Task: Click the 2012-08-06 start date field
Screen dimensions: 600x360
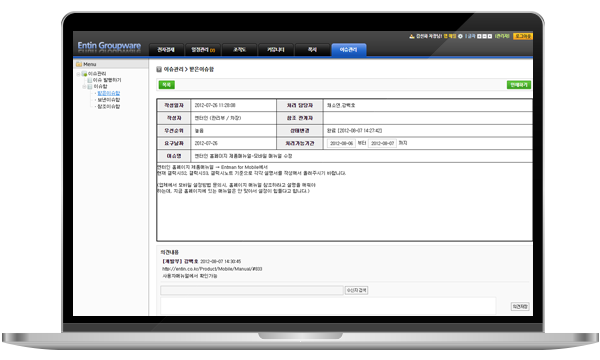Action: pyautogui.click(x=341, y=143)
